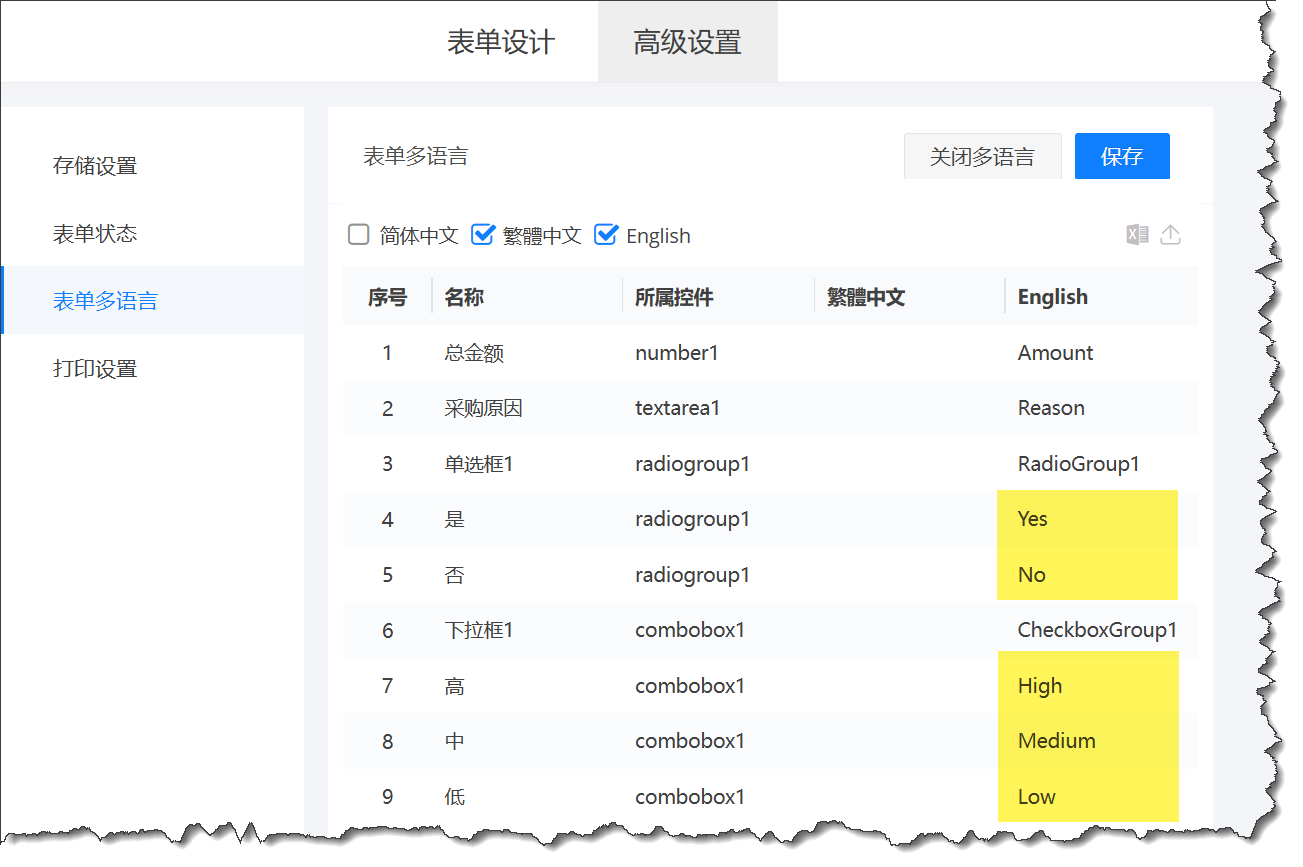
Task: Disable the 繁體中文 checkbox
Action: pyautogui.click(x=483, y=234)
